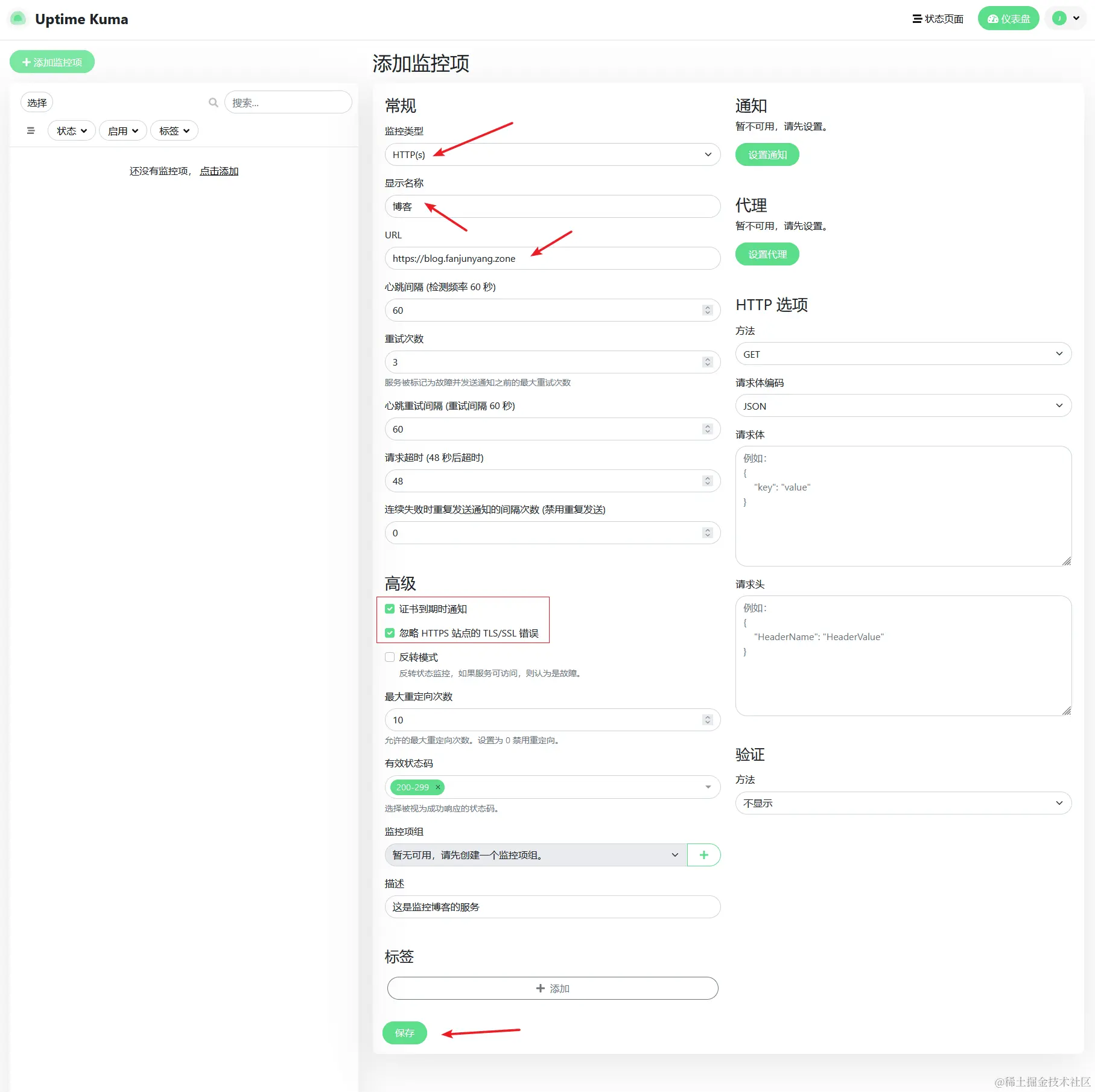Remove the 200-299 status code tag
This screenshot has height=1092, width=1095.
(438, 787)
